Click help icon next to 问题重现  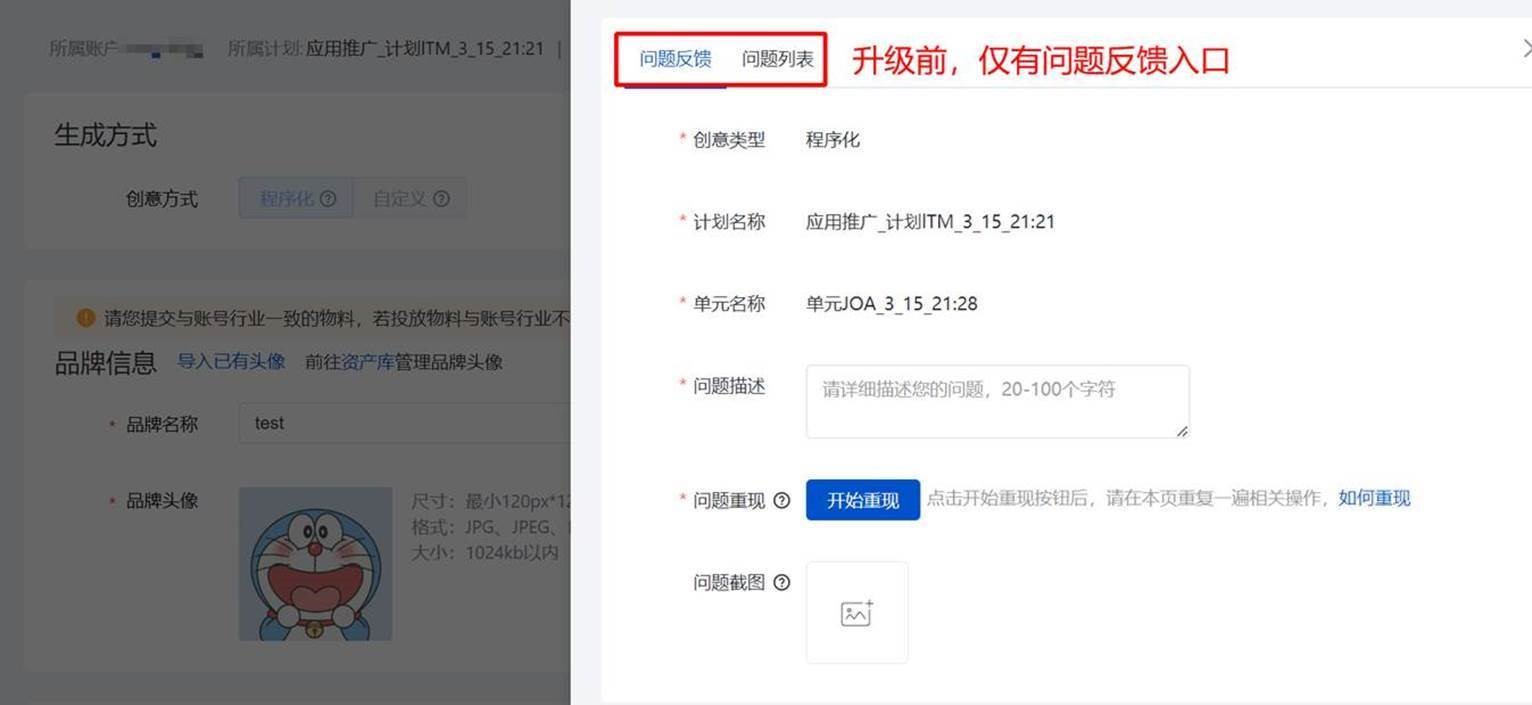coord(782,501)
